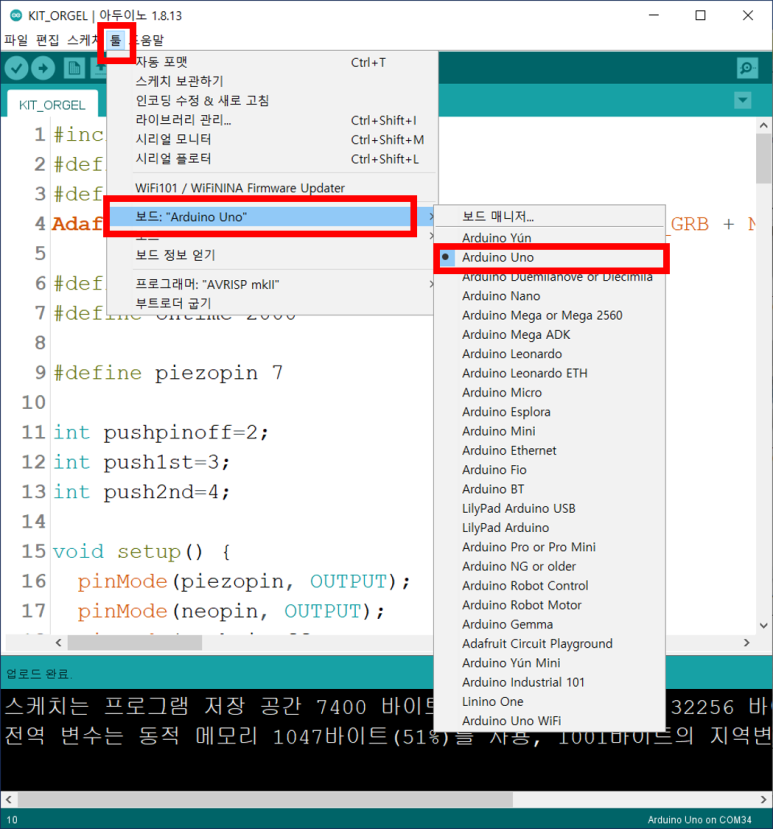Select Arduino Mega or Mega 2560 board
The width and height of the screenshot is (773, 829).
pos(549,316)
